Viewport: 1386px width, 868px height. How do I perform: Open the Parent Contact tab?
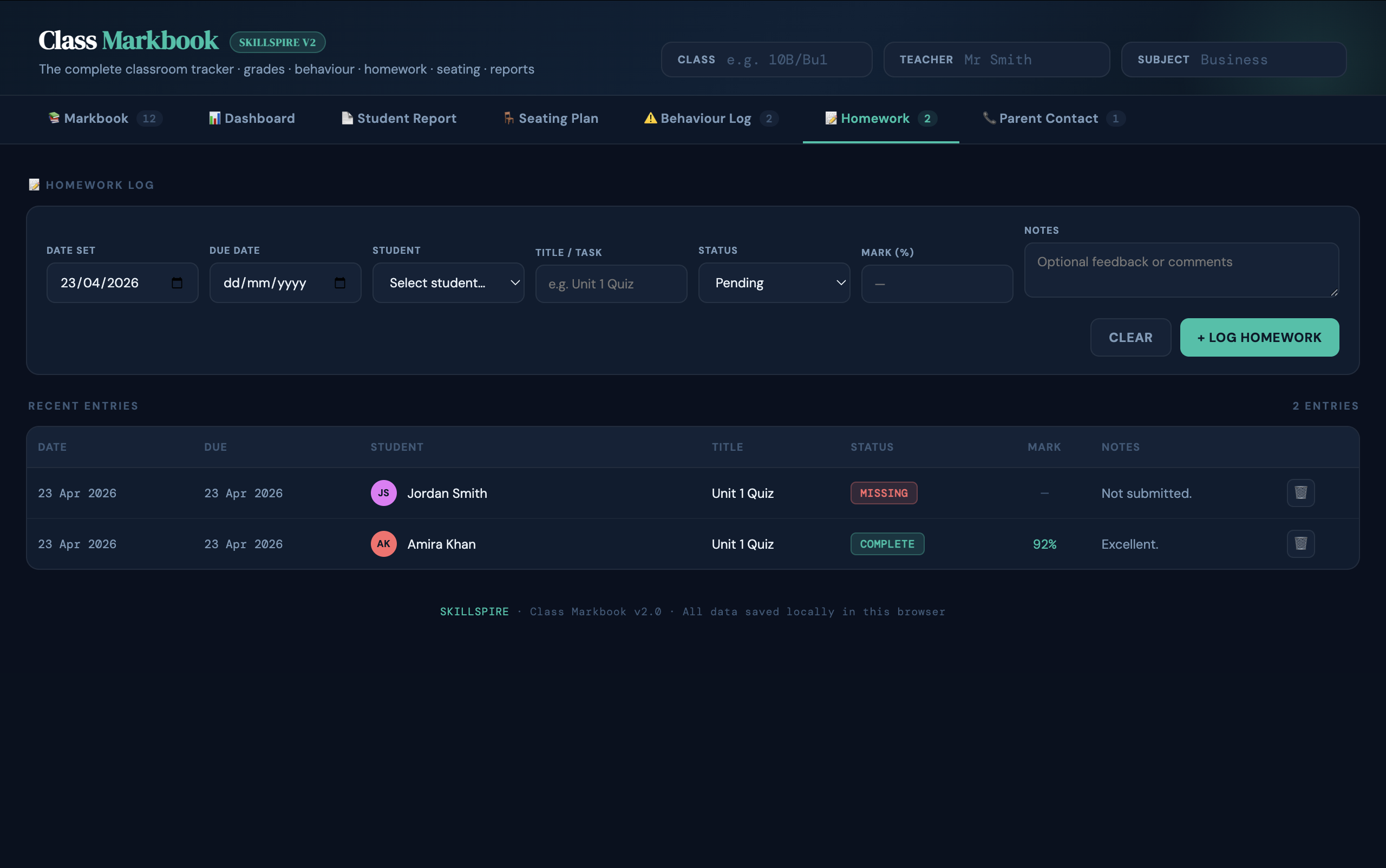1048,119
